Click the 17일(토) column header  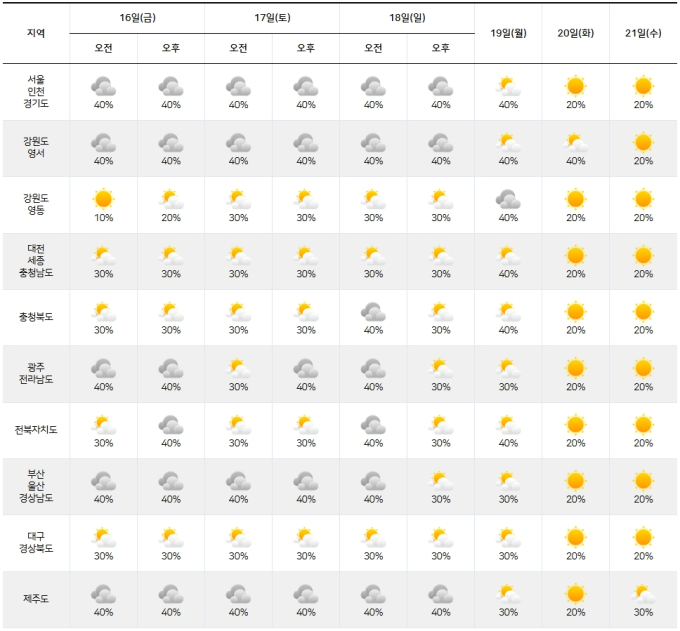coord(272,18)
